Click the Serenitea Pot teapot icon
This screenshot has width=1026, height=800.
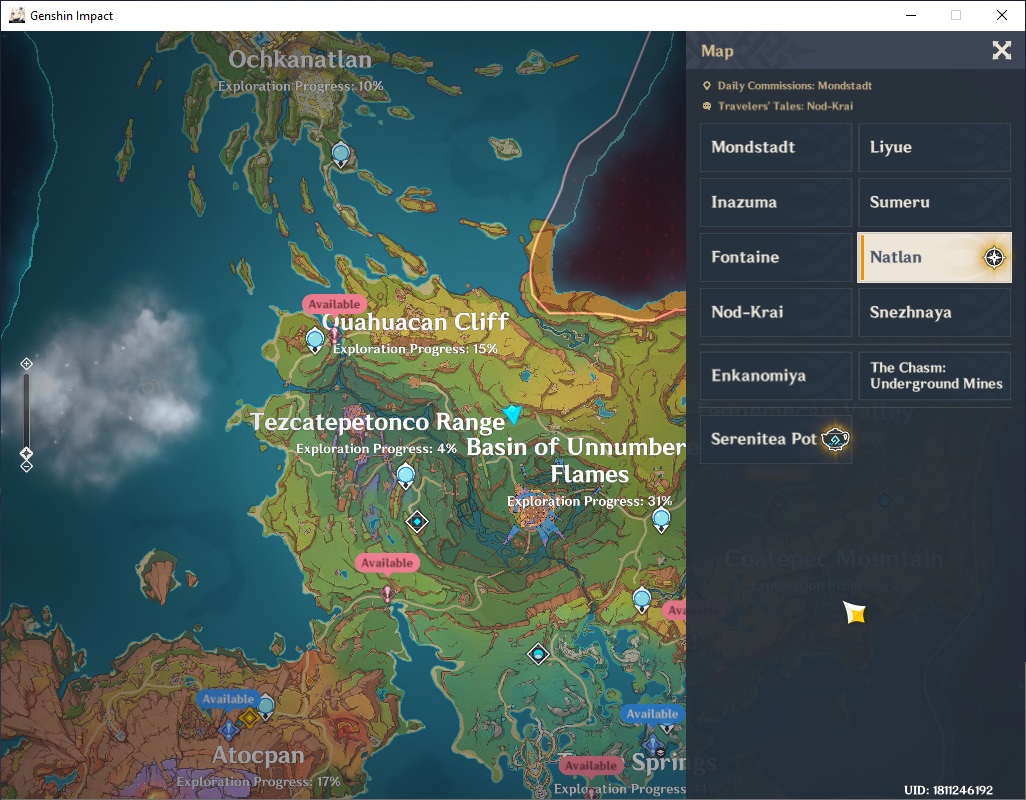(835, 439)
